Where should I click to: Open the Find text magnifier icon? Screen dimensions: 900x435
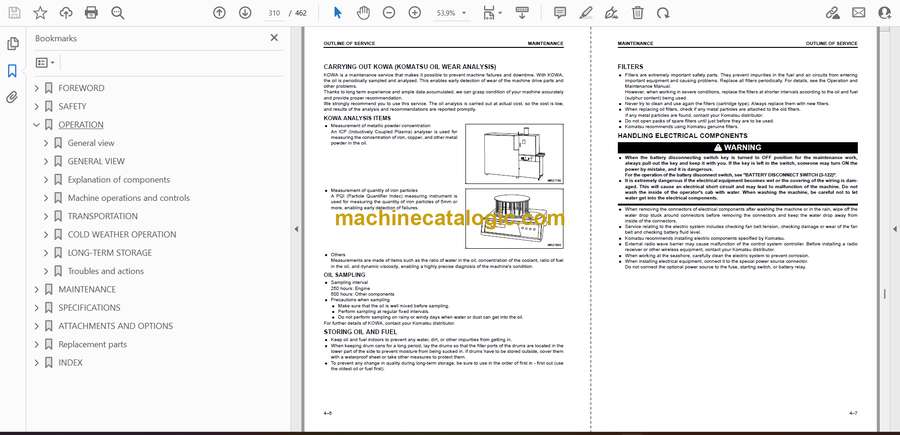click(x=118, y=13)
